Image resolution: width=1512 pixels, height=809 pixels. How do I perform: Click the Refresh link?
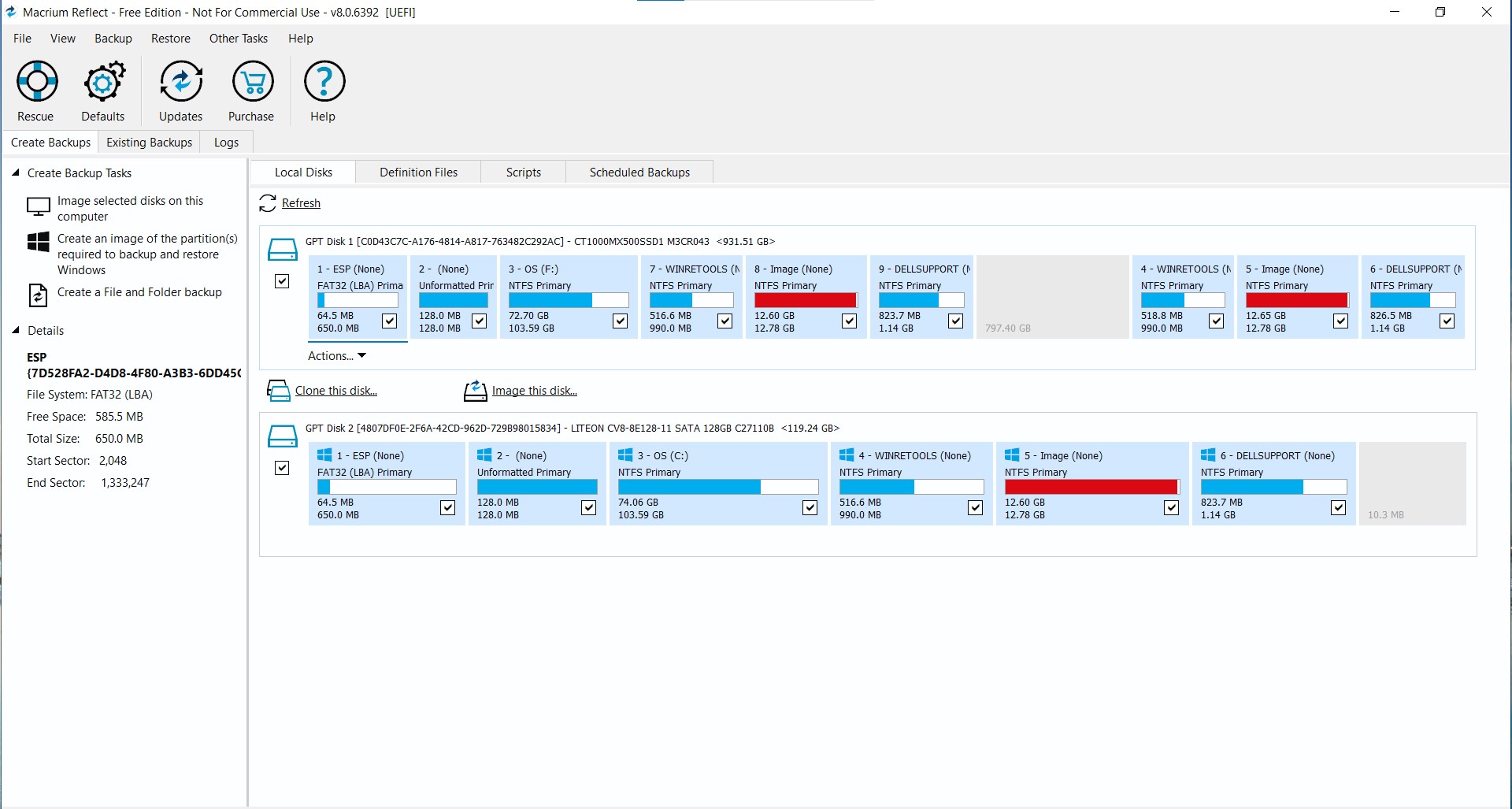301,203
